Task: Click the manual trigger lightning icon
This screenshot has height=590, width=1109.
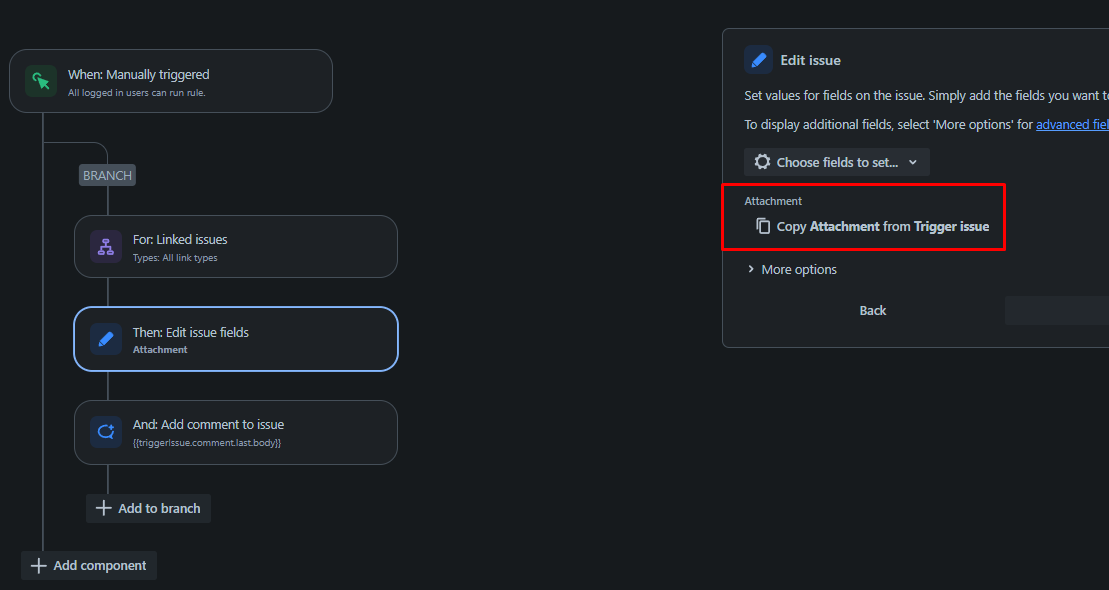Action: coord(40,81)
